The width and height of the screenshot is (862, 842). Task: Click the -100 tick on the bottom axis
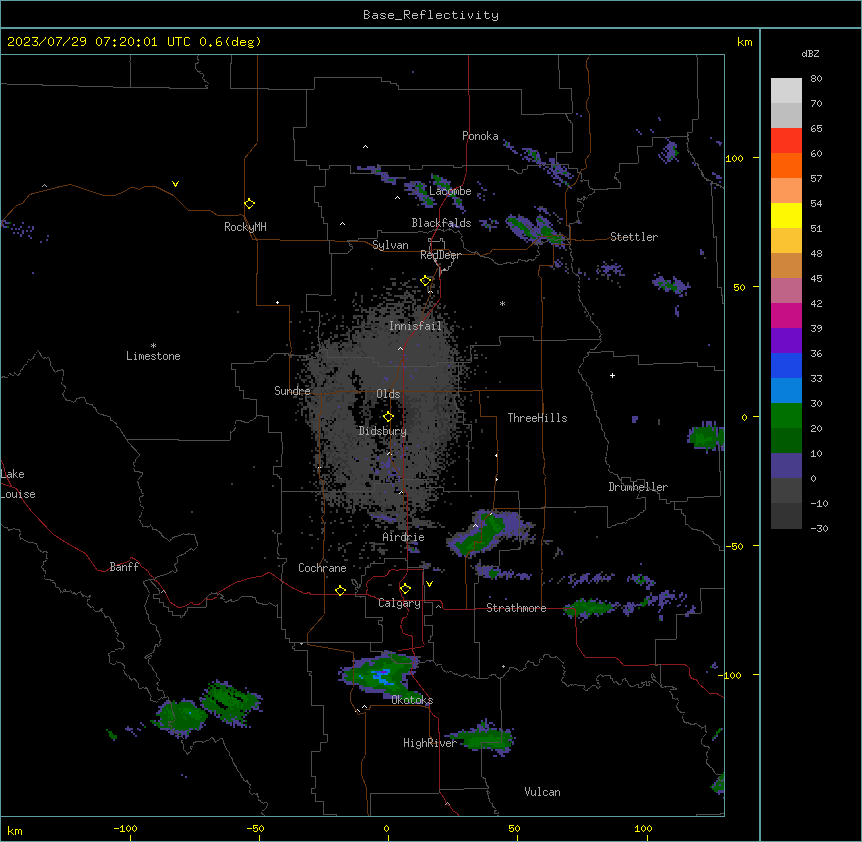pyautogui.click(x=126, y=828)
